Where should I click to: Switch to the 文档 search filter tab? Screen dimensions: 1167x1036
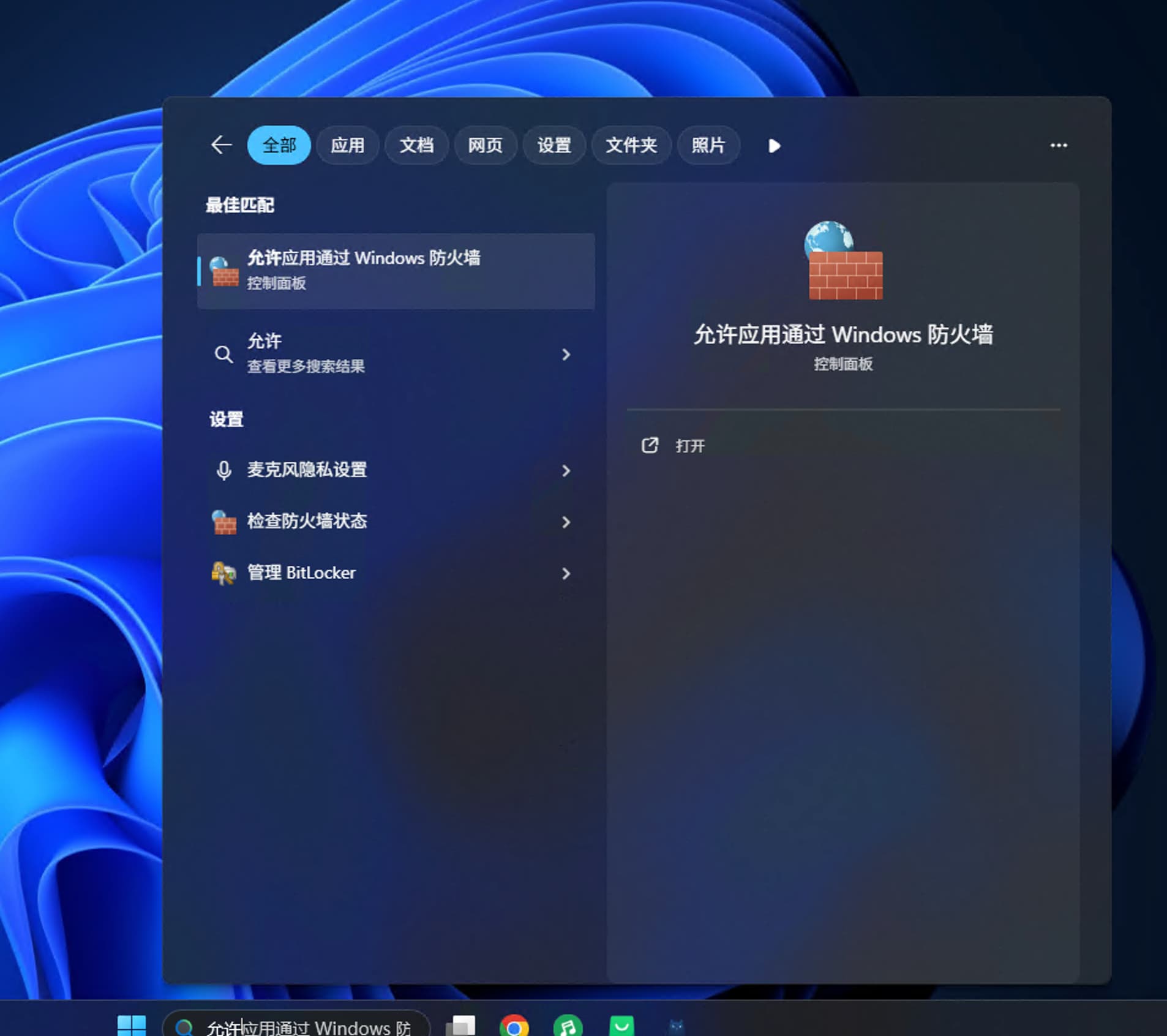[x=416, y=145]
